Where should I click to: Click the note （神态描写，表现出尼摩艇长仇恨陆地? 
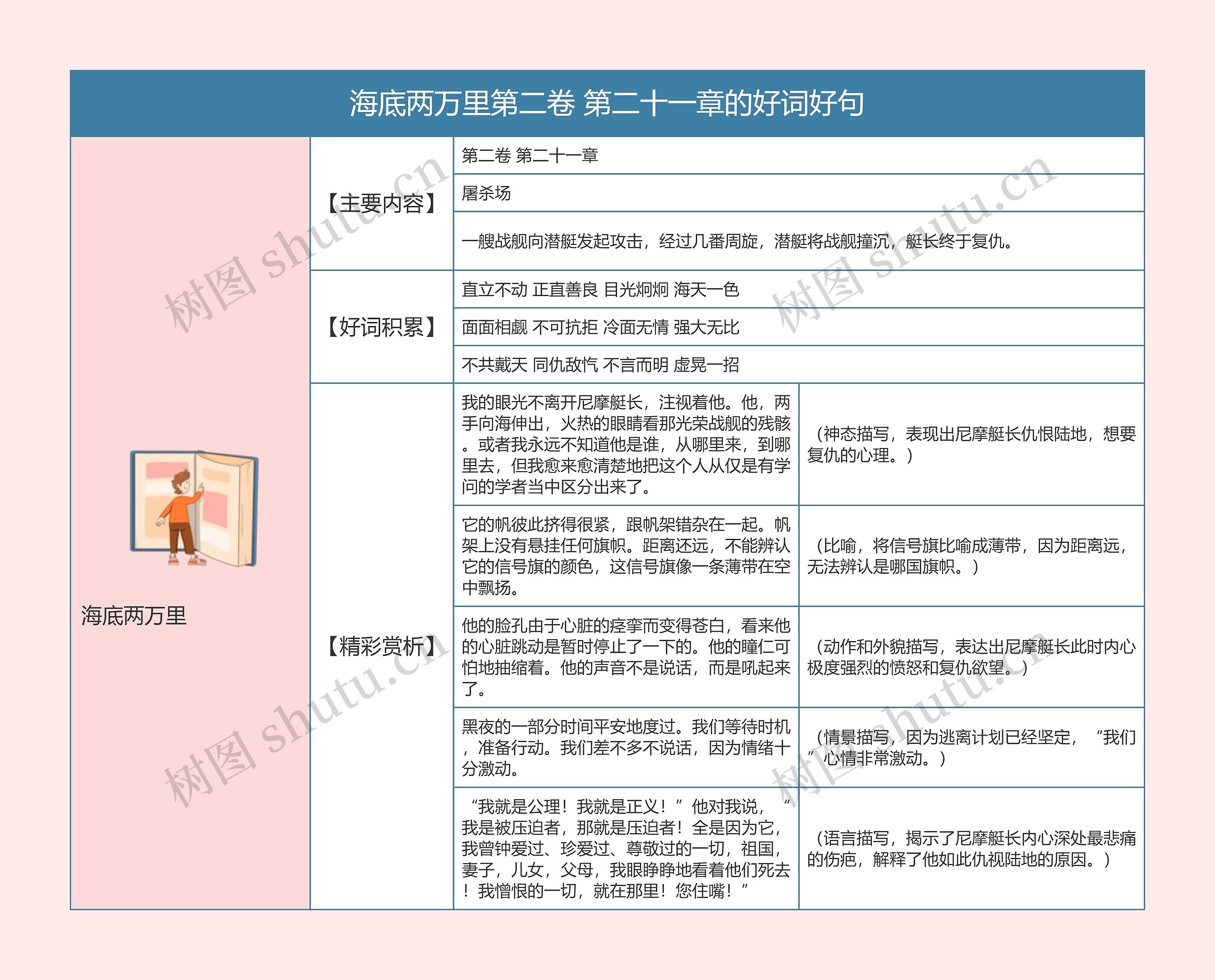coord(972,444)
